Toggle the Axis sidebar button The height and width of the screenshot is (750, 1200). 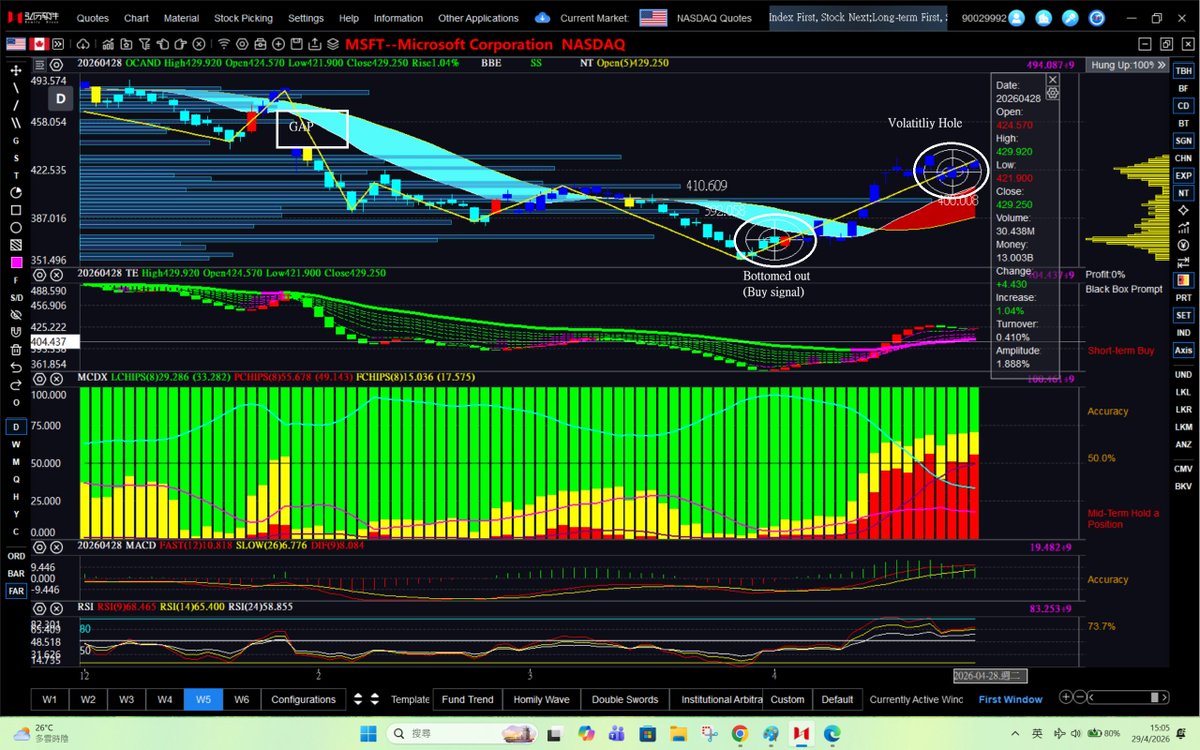[1184, 350]
